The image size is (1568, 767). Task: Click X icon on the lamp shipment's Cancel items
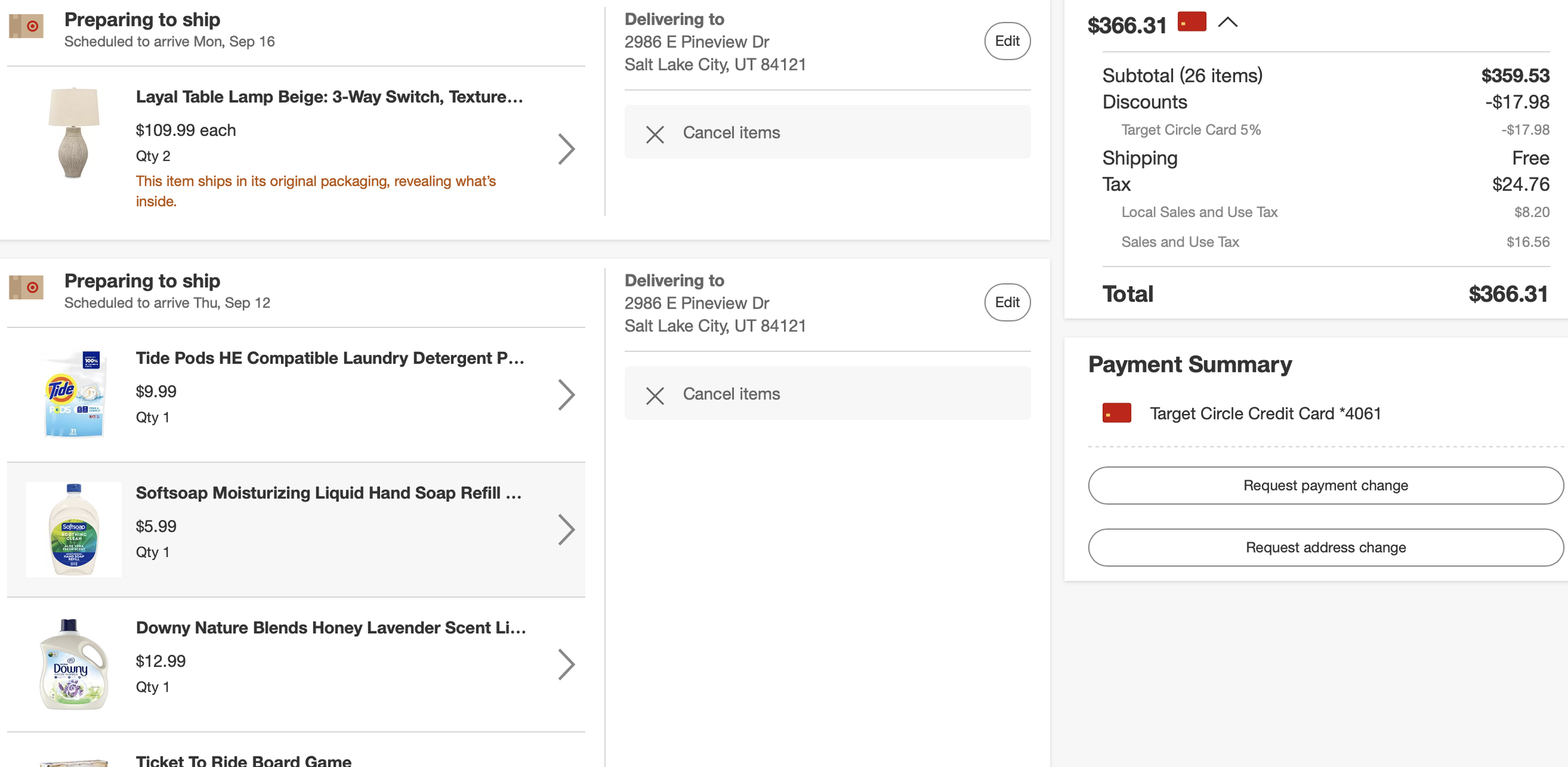click(x=655, y=134)
